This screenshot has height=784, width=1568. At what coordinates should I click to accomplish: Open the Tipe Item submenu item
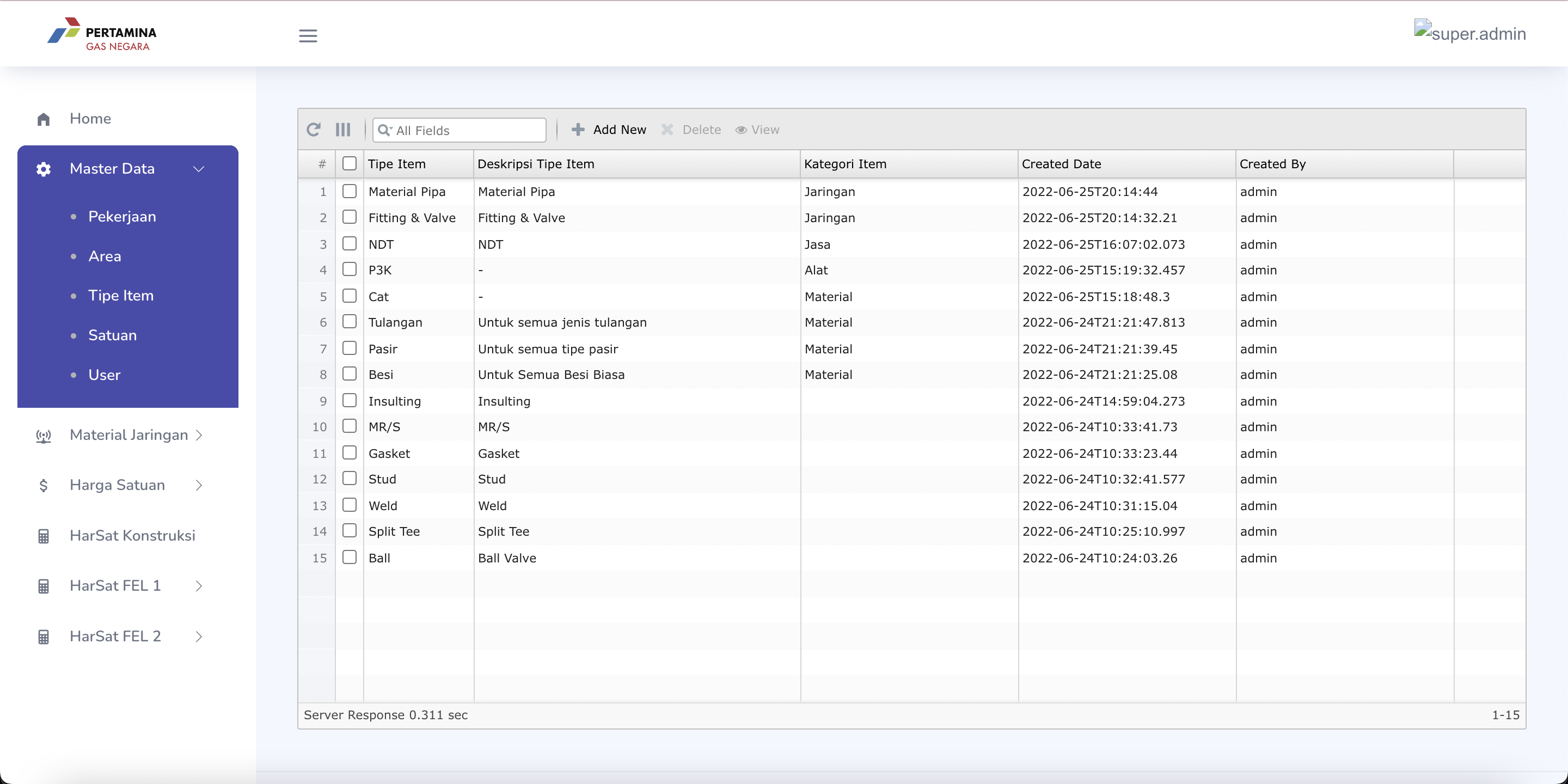coord(120,296)
